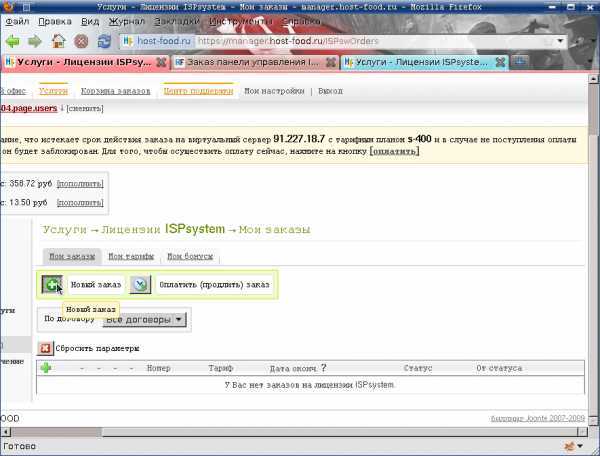The width and height of the screenshot is (600, 456).
Task: Close the first 'Услуги - Лицензии ISPsy...' tab
Action: pyautogui.click(x=162, y=62)
